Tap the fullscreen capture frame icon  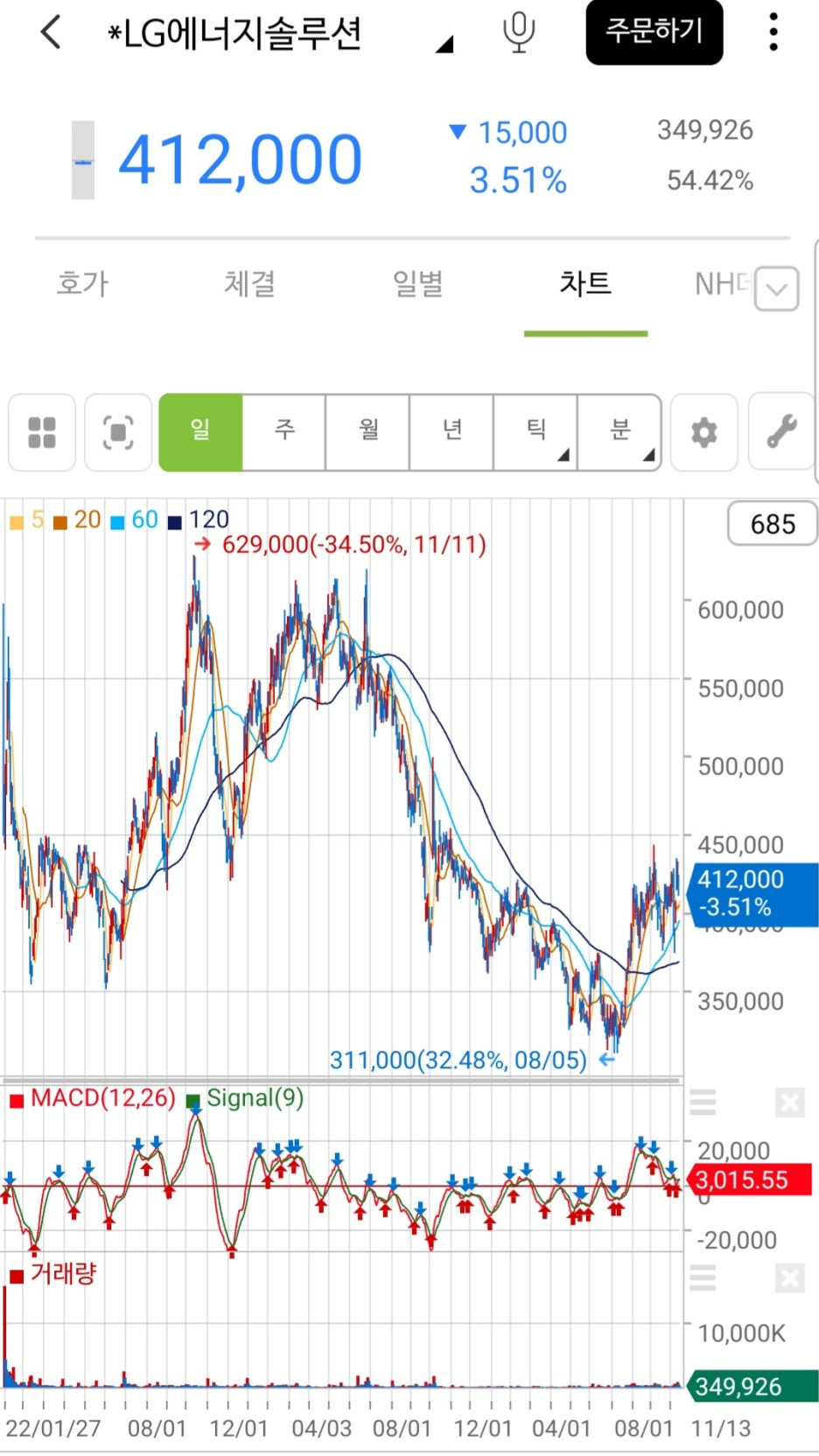click(118, 432)
